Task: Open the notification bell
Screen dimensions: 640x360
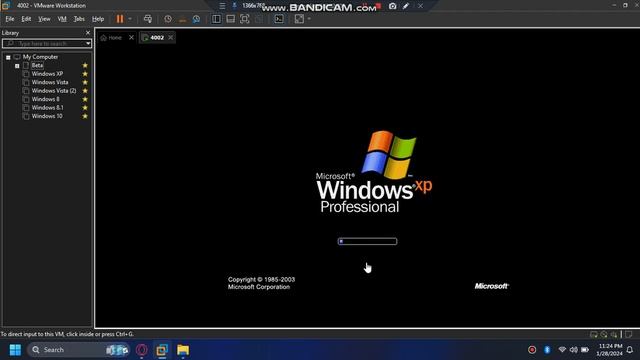Action: click(630, 350)
